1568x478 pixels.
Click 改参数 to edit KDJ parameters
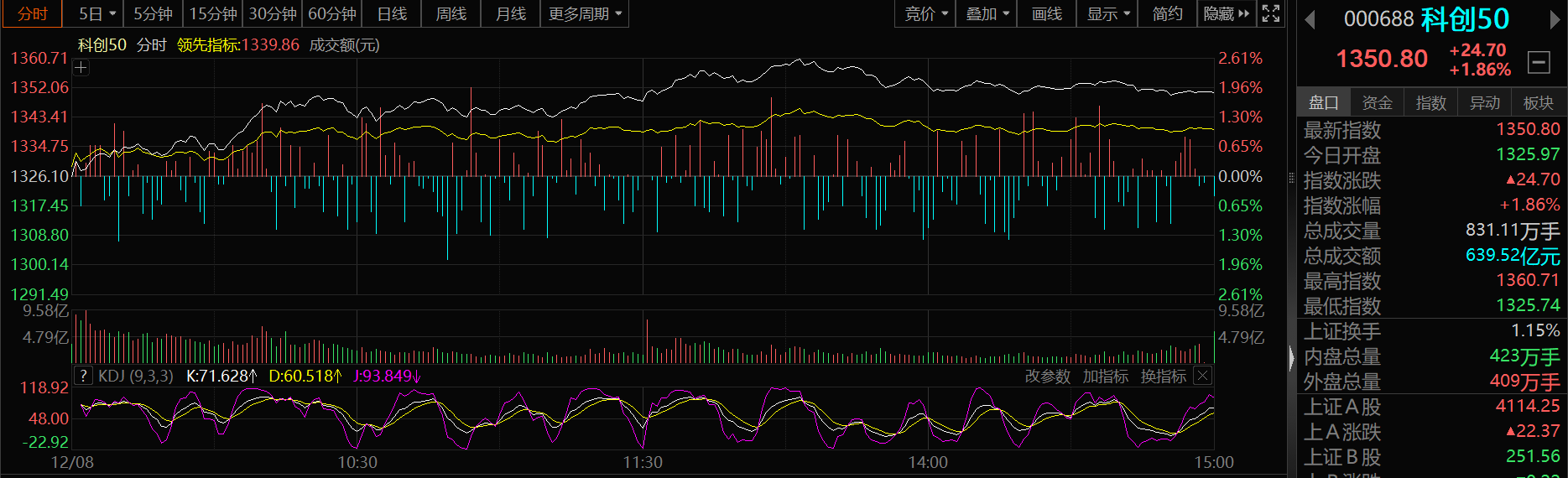pos(1048,377)
